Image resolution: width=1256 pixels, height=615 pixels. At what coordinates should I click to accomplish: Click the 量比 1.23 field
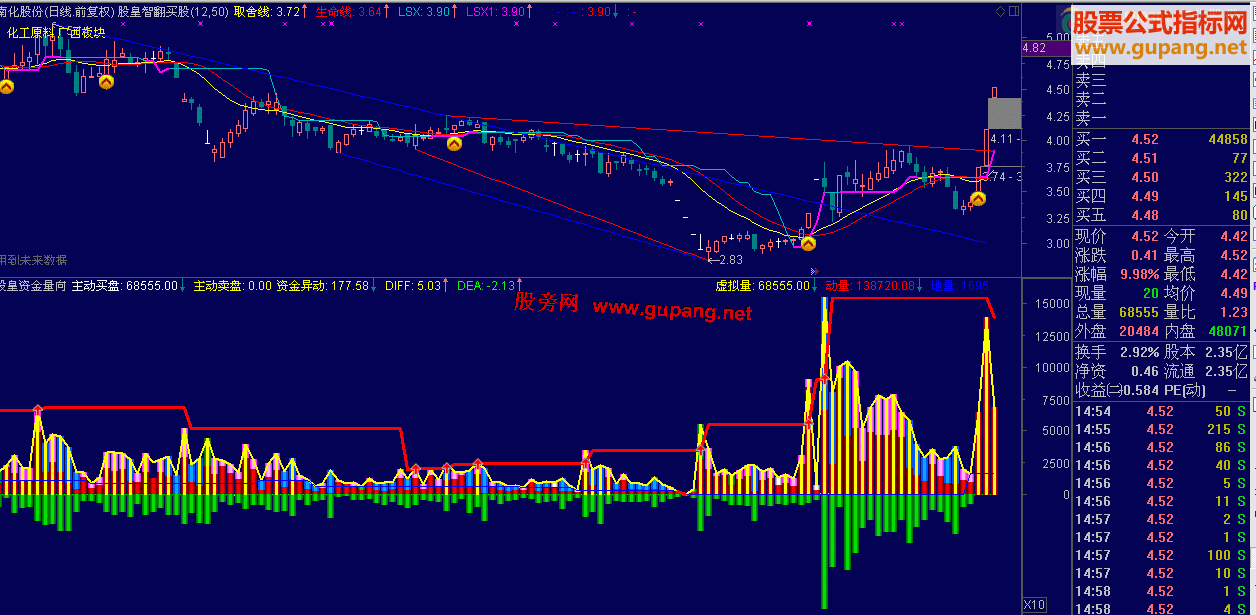1206,312
